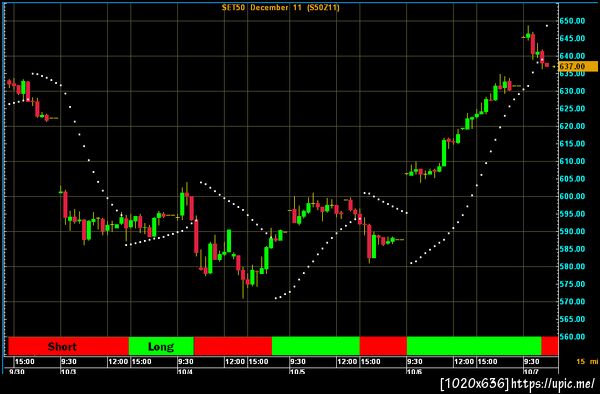This screenshot has width=600, height=394.
Task: Click the 650.00 price axis label
Action: coord(572,21)
